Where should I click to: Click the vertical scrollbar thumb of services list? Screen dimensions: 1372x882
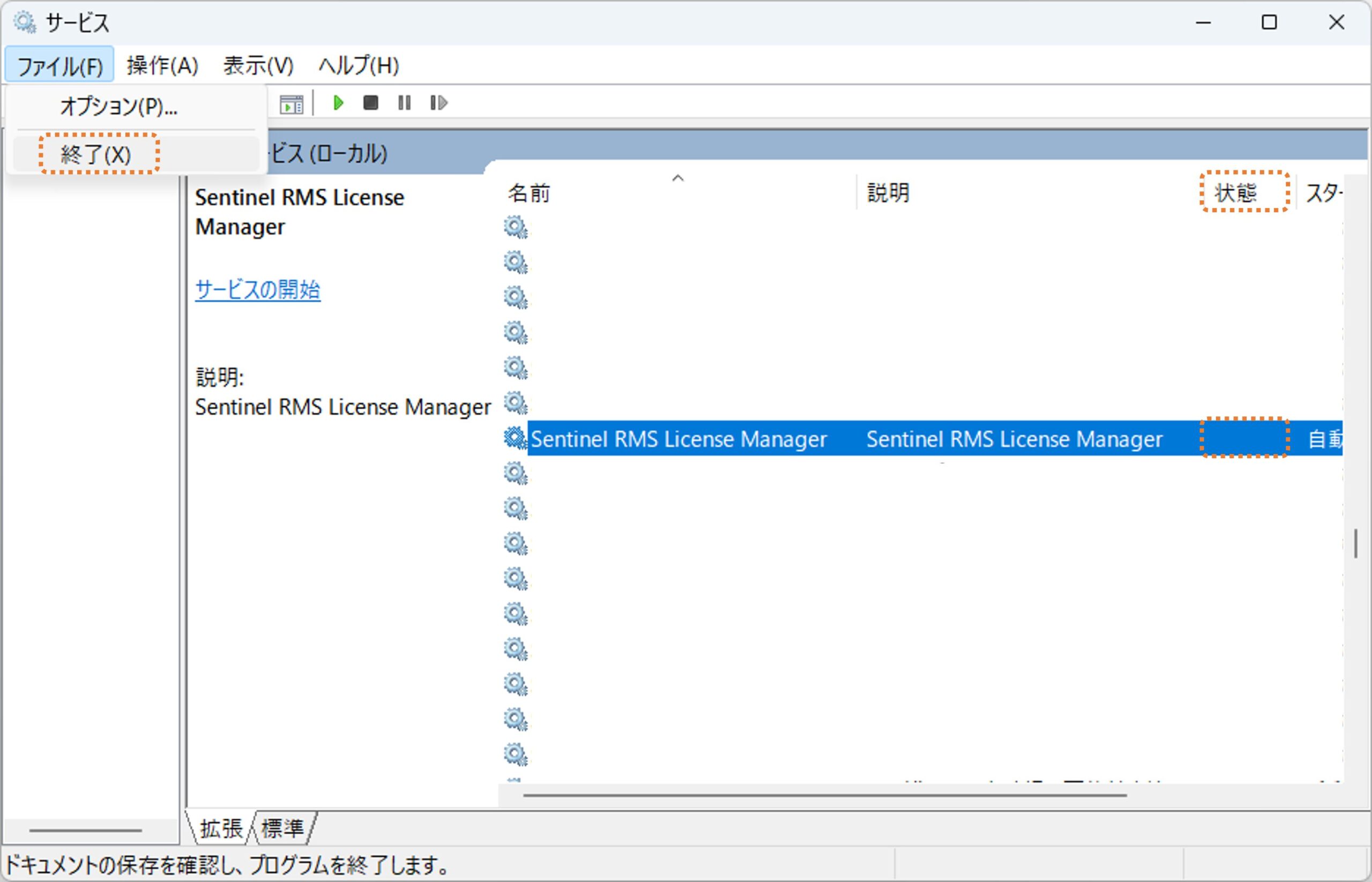point(1355,543)
